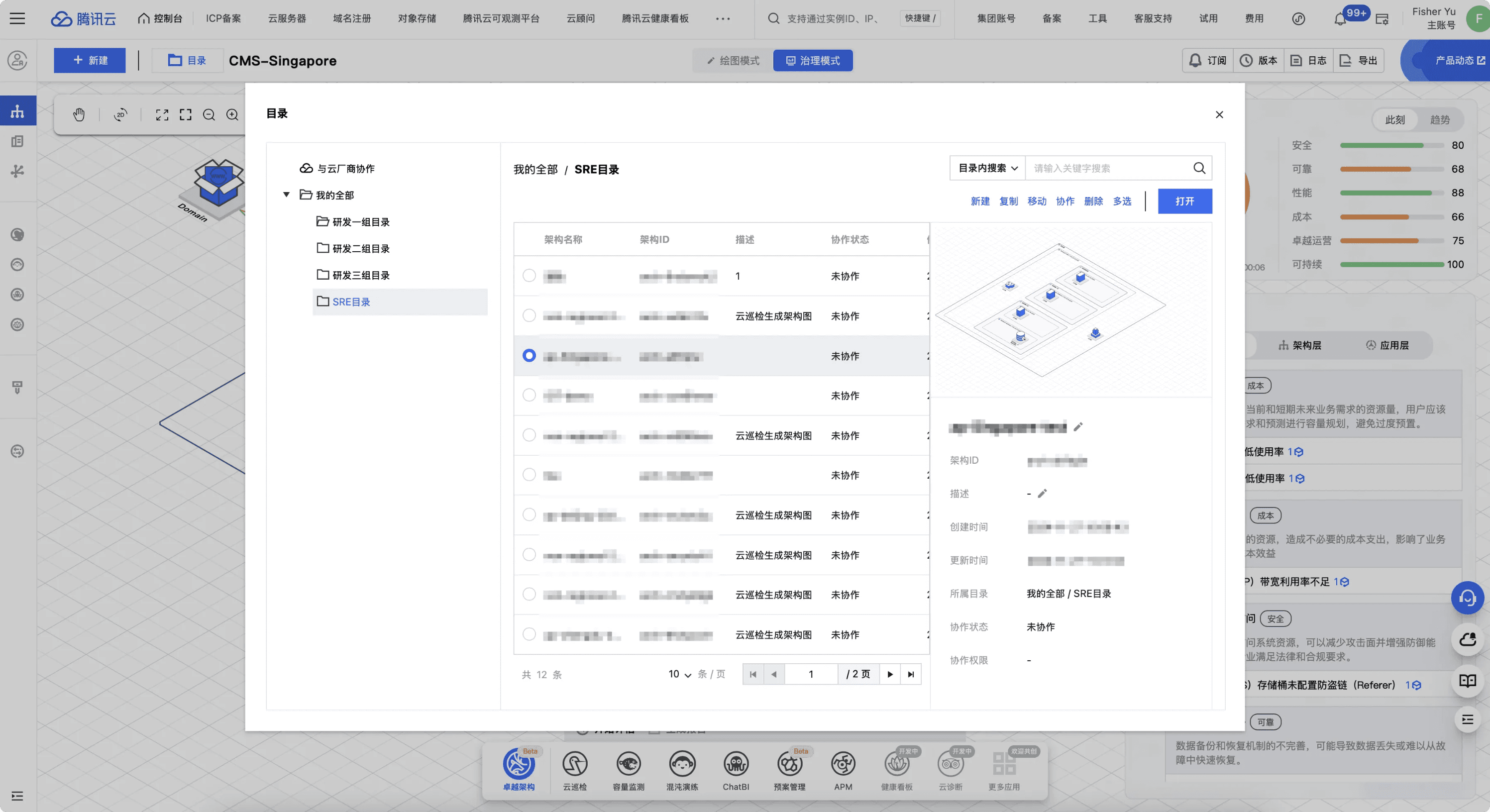
Task: Click the 2D/3D view rotate icon
Action: [120, 114]
